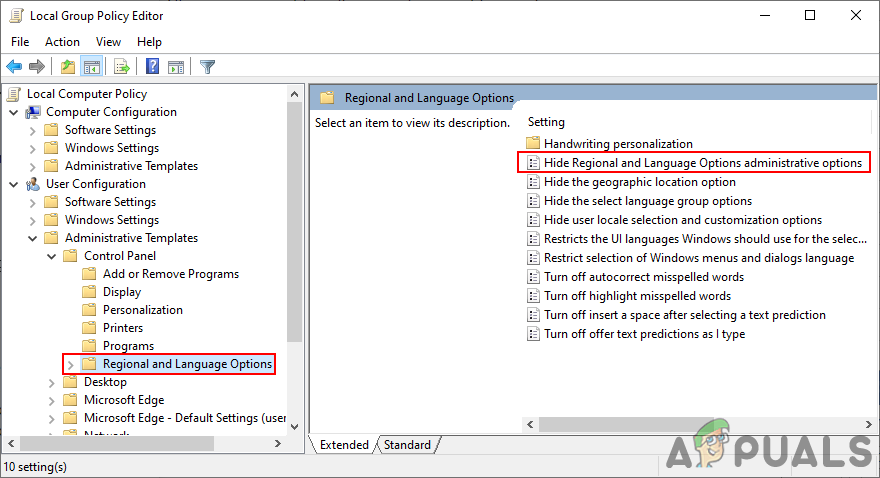Image resolution: width=880 pixels, height=478 pixels.
Task: Open the Help toolbar icon
Action: click(x=152, y=67)
